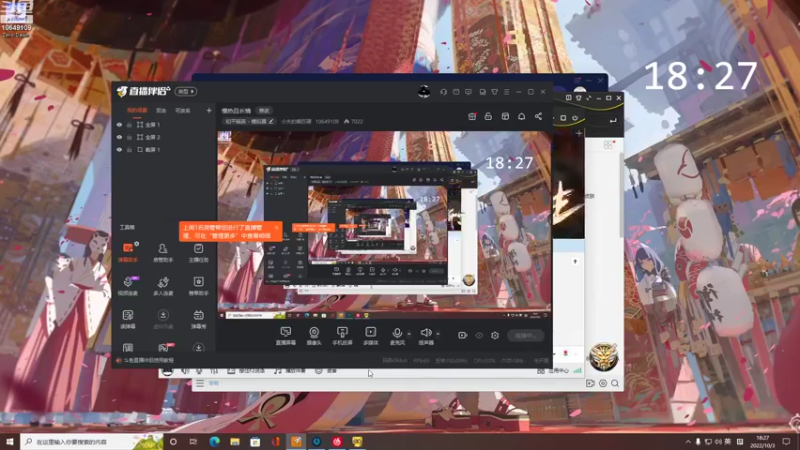This screenshot has height=450, width=800.
Task: Open hamburger menu in the white back window
Action: [x=199, y=383]
